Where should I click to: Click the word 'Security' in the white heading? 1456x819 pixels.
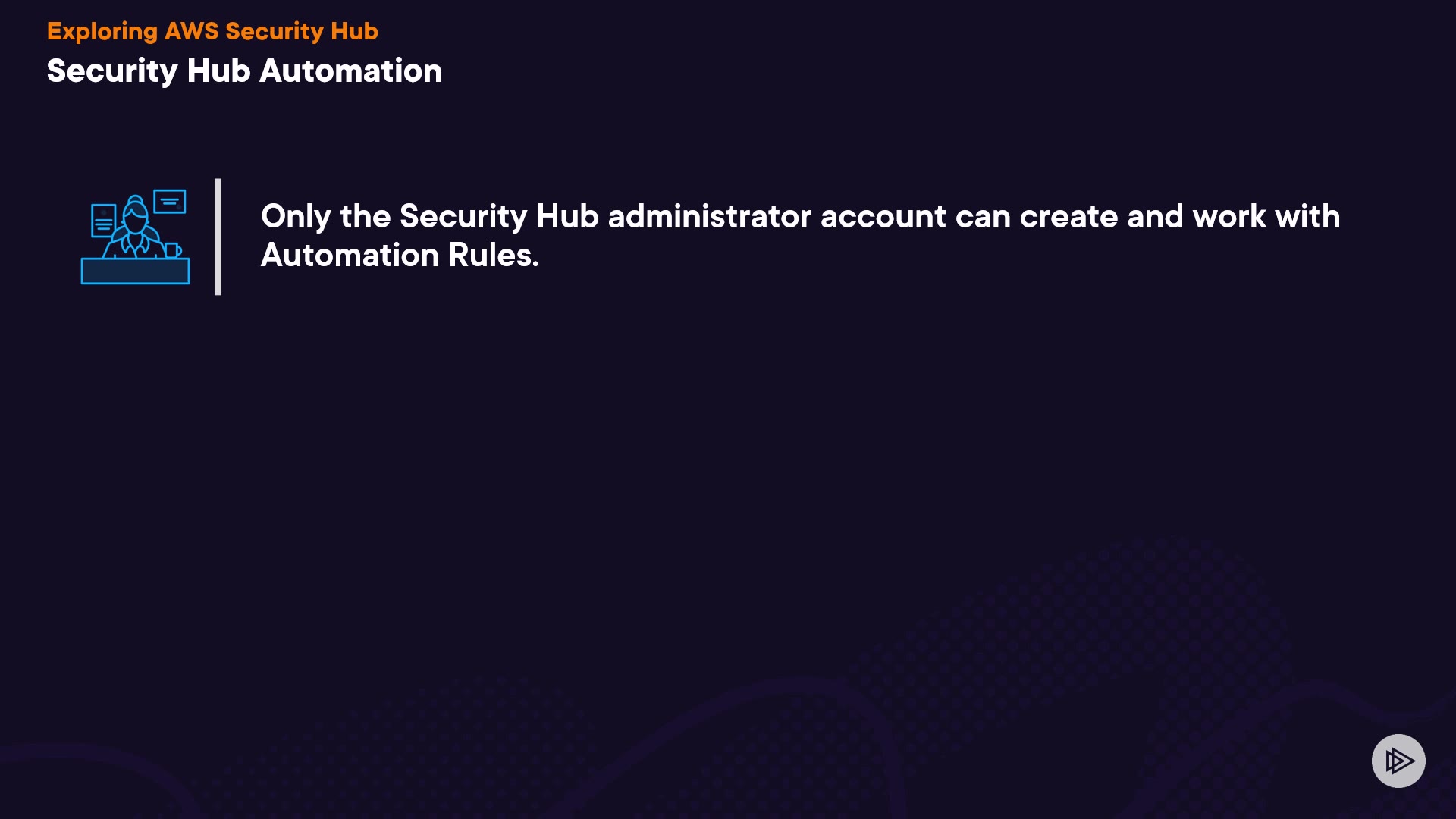click(112, 71)
